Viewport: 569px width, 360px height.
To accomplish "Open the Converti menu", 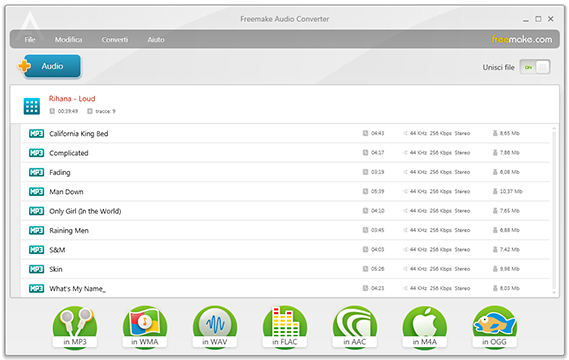I will coord(115,40).
